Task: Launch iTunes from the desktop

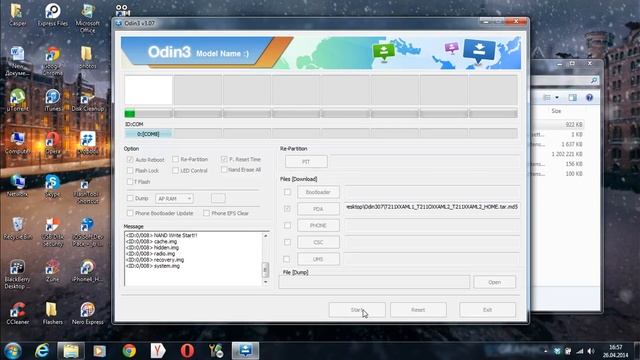Action: click(x=53, y=100)
